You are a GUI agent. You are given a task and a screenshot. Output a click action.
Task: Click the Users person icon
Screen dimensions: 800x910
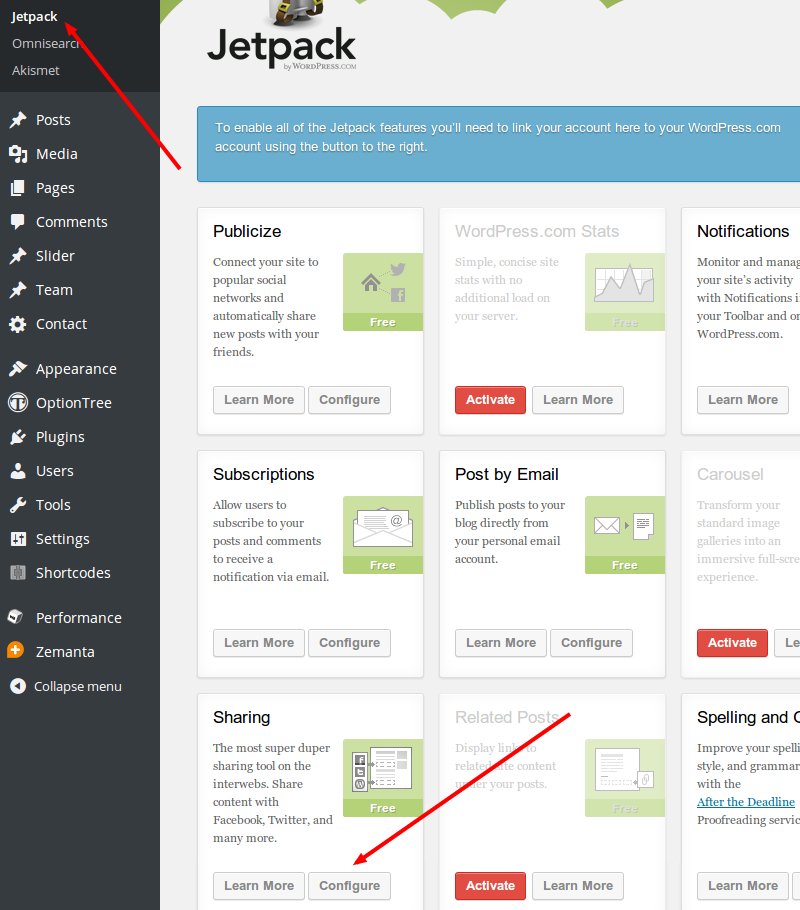18,471
